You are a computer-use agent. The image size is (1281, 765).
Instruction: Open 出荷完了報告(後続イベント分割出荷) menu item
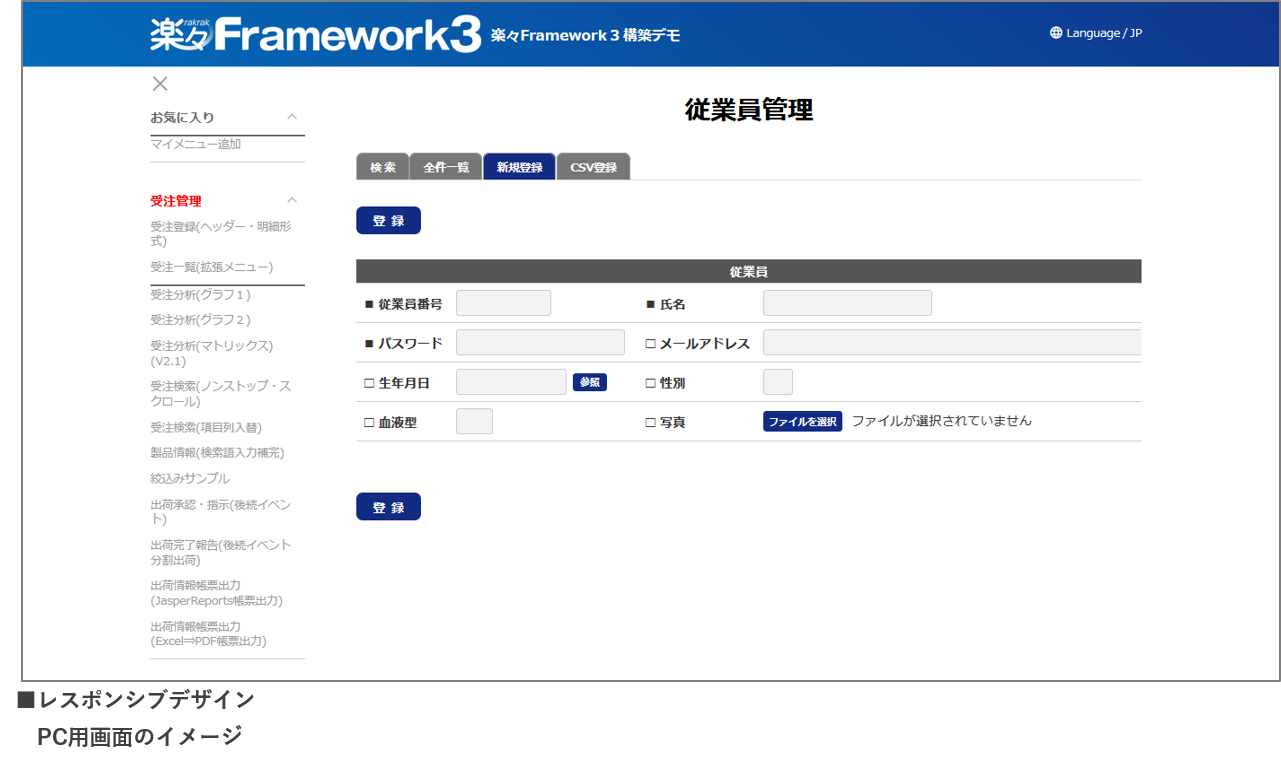[221, 553]
